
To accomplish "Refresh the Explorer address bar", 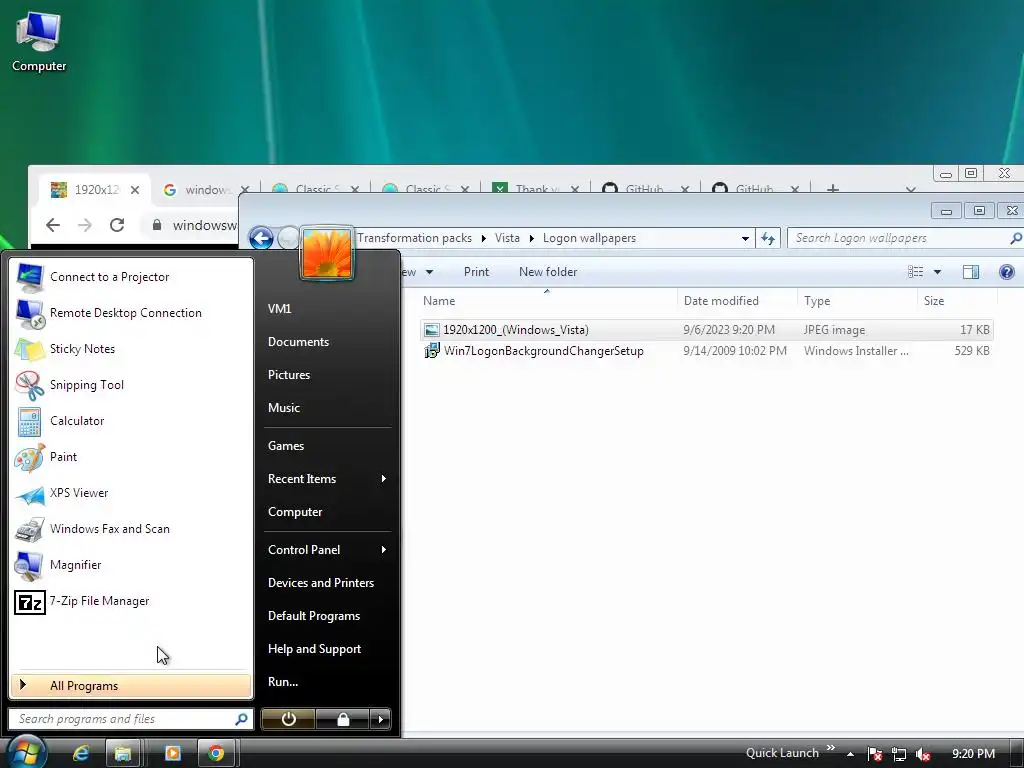I will click(x=768, y=238).
